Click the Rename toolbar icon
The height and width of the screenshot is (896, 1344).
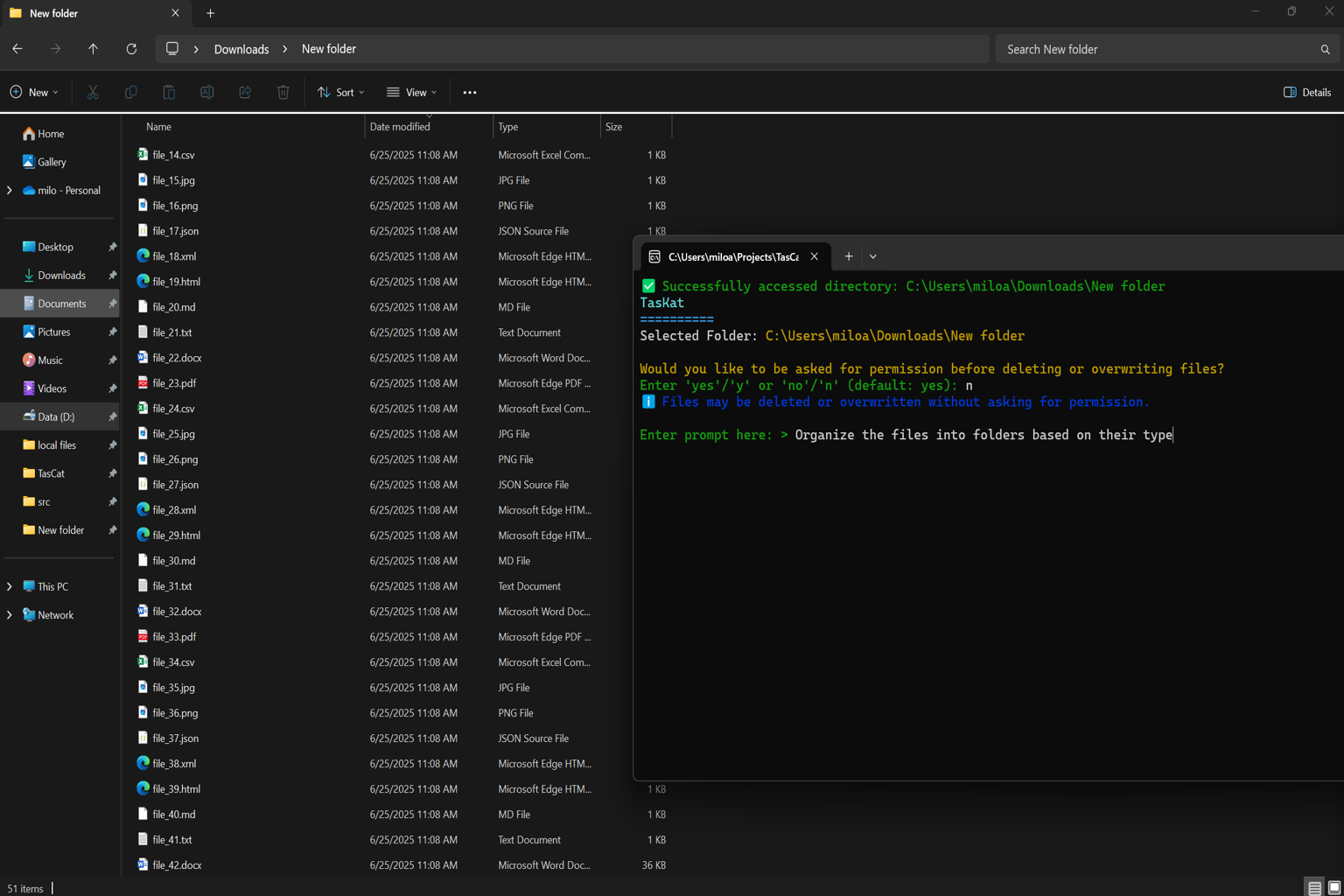click(207, 92)
